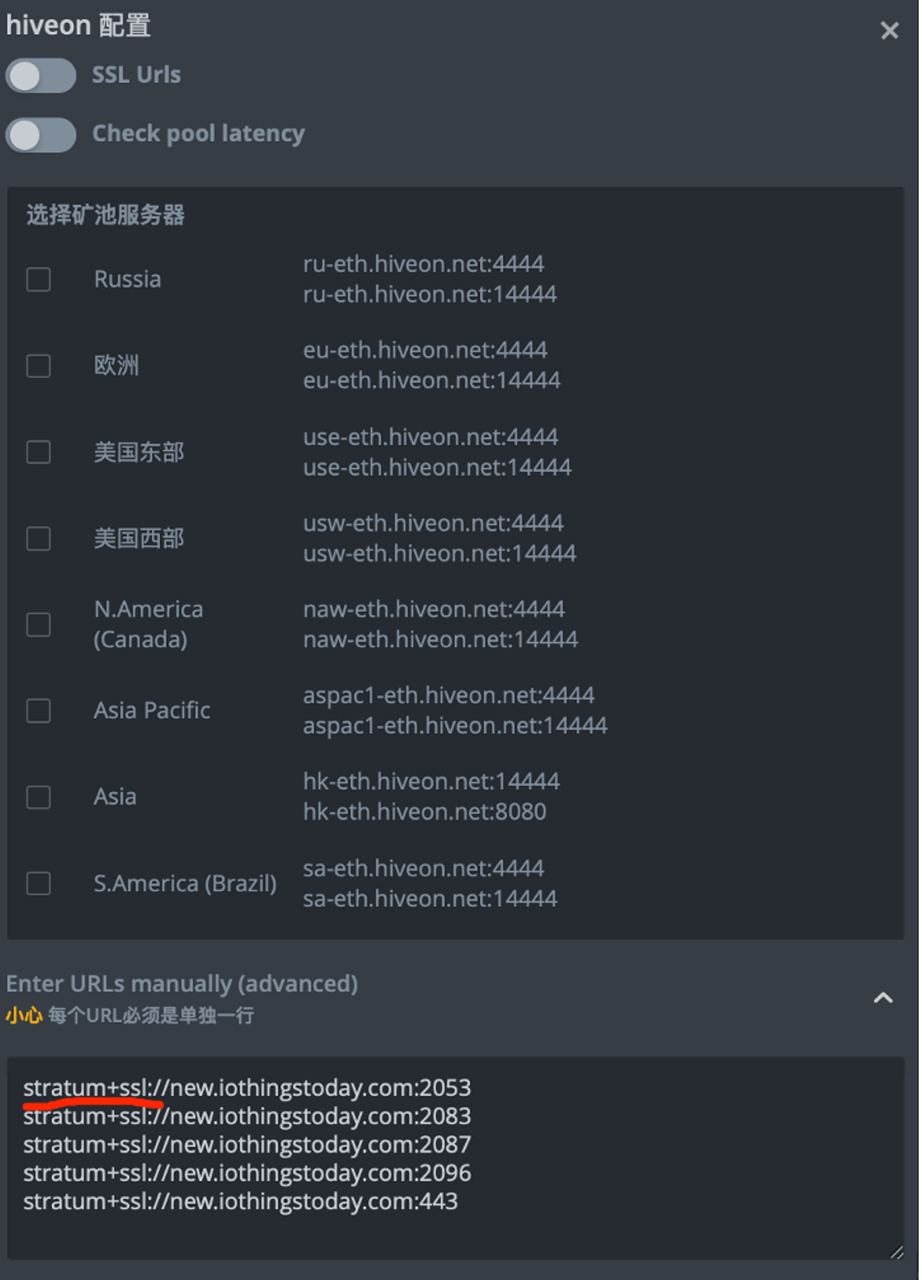Check the S.America (Brazil) checkbox
Screen dimensions: 922x1280
(38, 883)
